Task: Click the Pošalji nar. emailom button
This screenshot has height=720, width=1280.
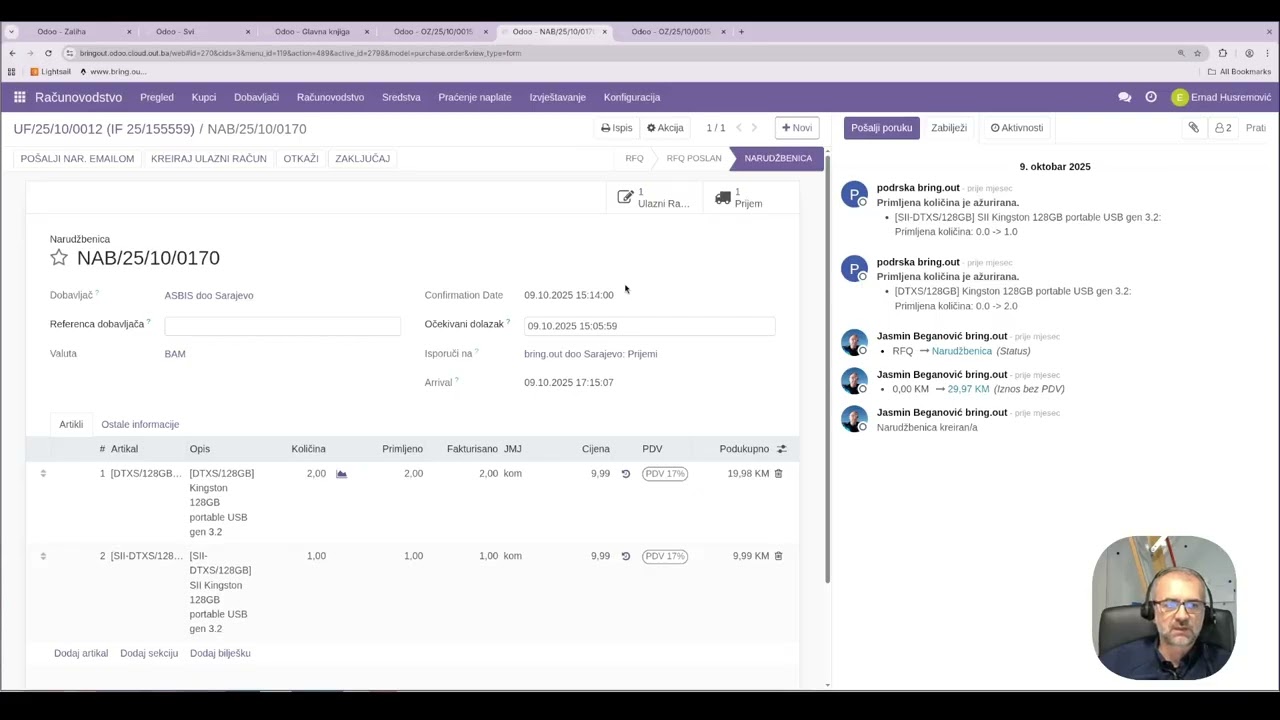Action: [x=77, y=158]
